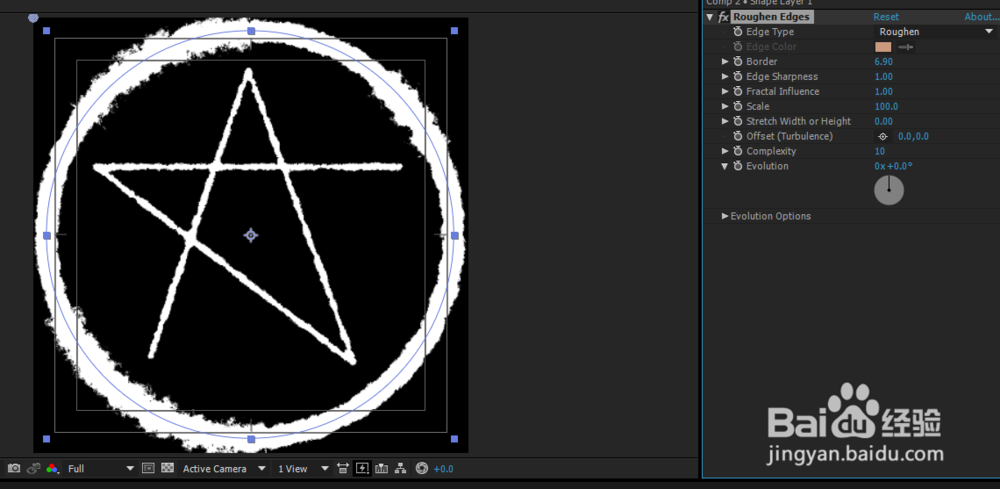Expand the Complexity property
This screenshot has height=489, width=1000.
724,151
